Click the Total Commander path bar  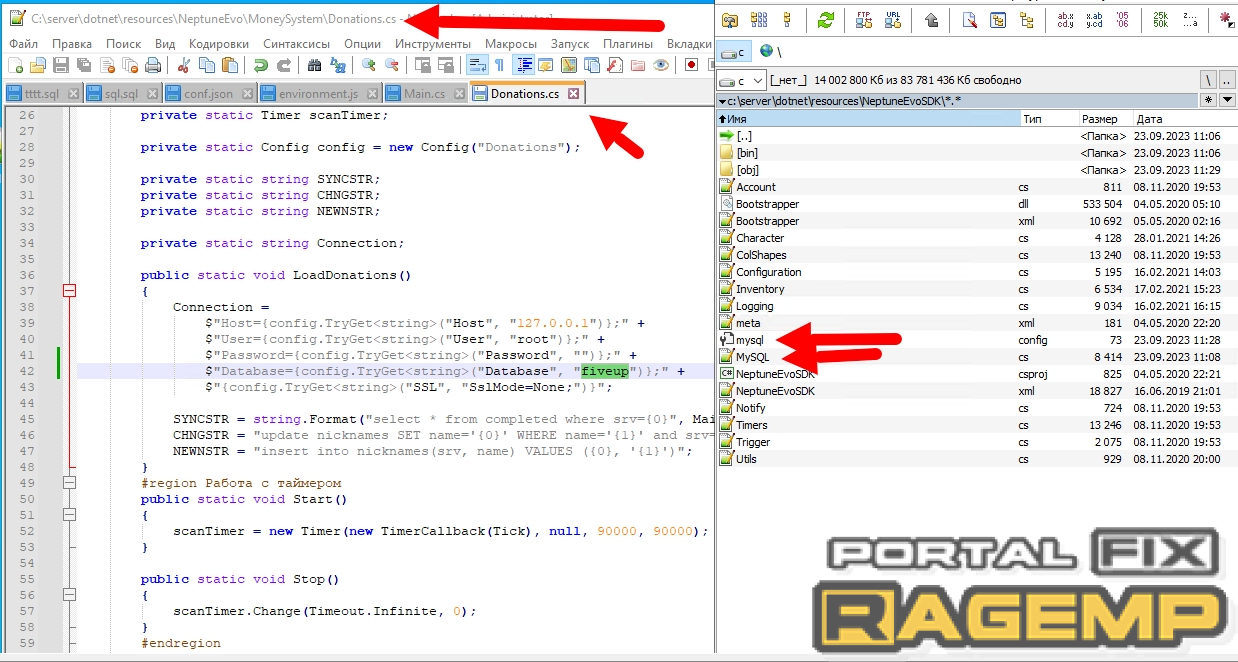[958, 100]
